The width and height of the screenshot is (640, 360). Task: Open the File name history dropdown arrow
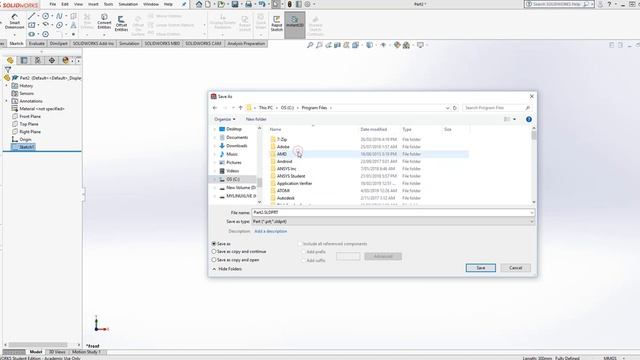tap(531, 213)
